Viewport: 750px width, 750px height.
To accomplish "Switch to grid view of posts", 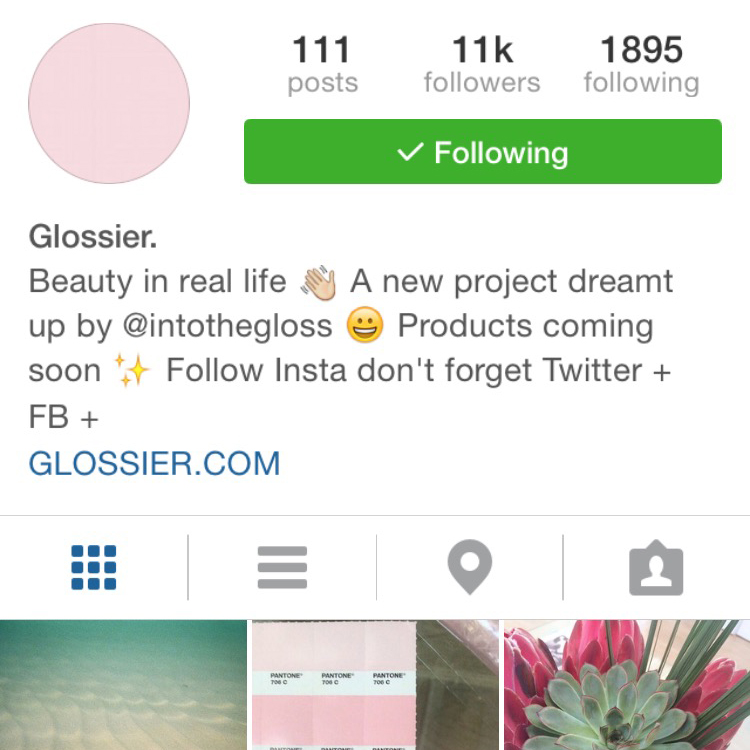I will click(94, 567).
